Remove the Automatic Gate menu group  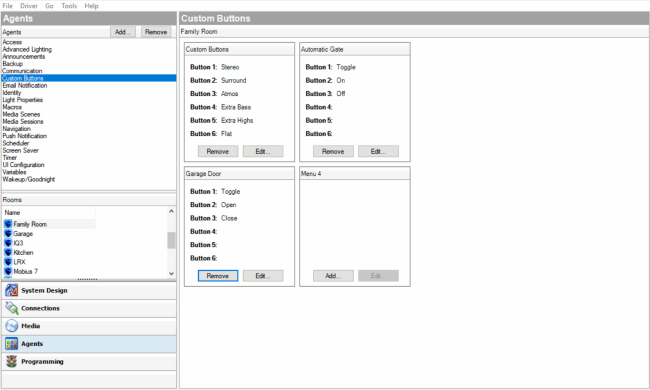[333, 151]
